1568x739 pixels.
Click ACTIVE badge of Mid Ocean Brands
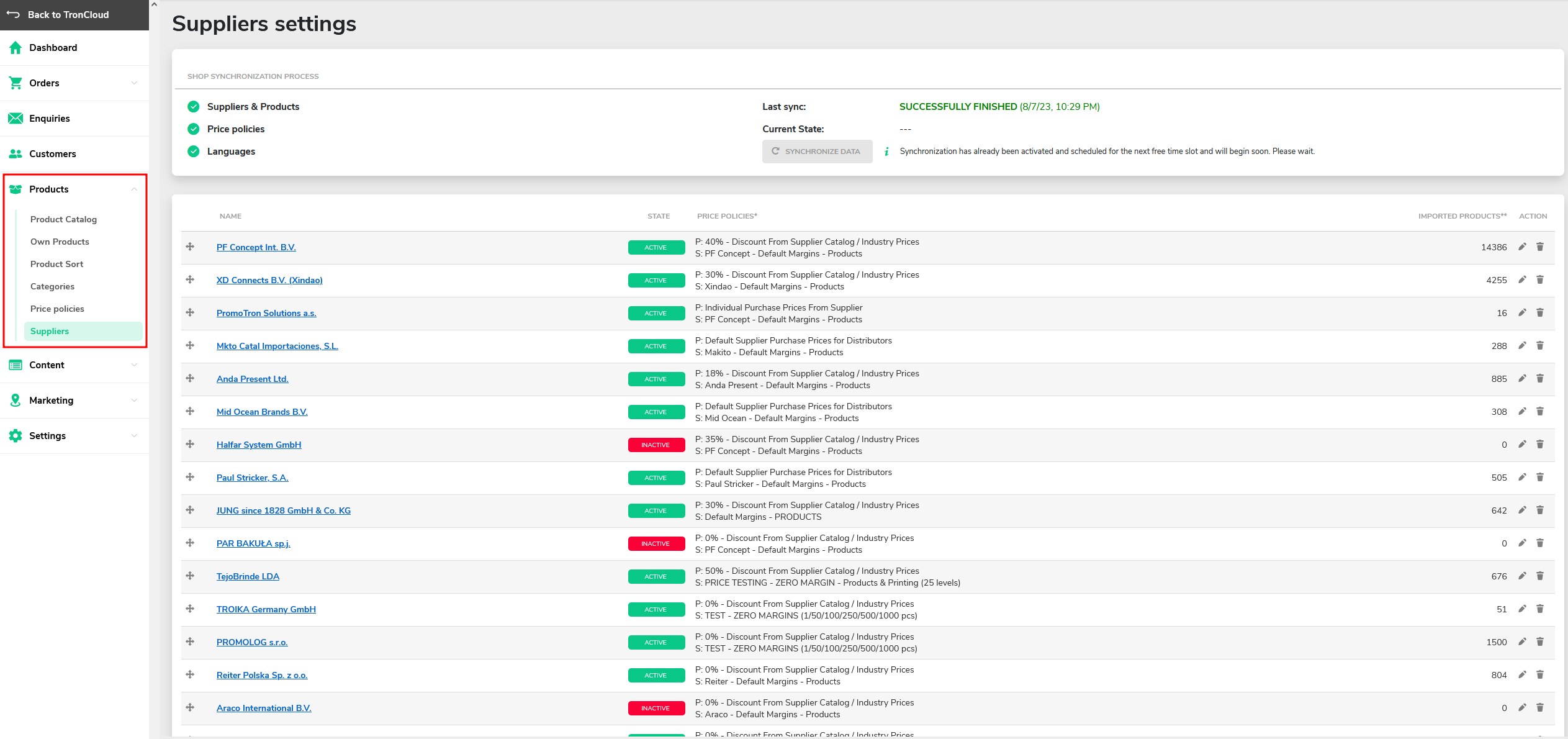tap(656, 412)
